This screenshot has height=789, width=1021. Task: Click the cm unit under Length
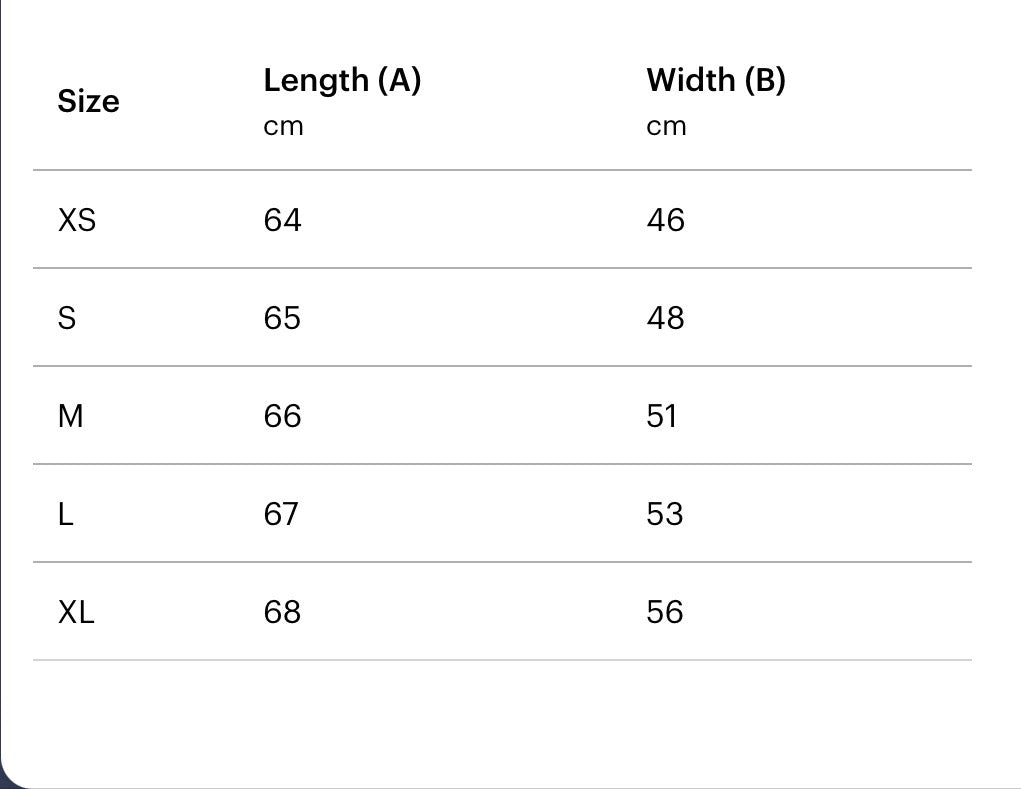[x=283, y=127]
